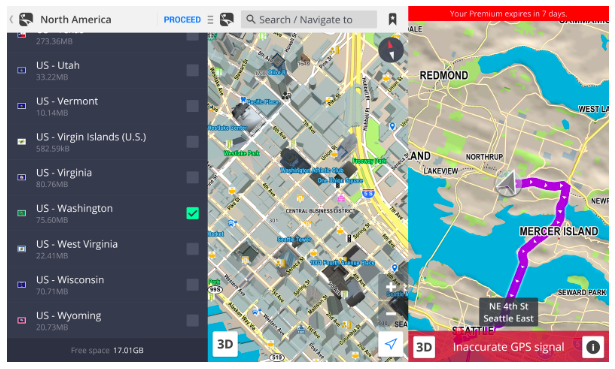Tick the US - Virginia checkbox
This screenshot has height=369, width=615.
(x=193, y=178)
